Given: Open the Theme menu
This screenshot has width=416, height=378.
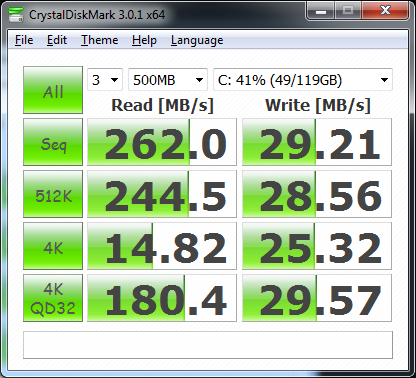Looking at the screenshot, I should pos(99,40).
